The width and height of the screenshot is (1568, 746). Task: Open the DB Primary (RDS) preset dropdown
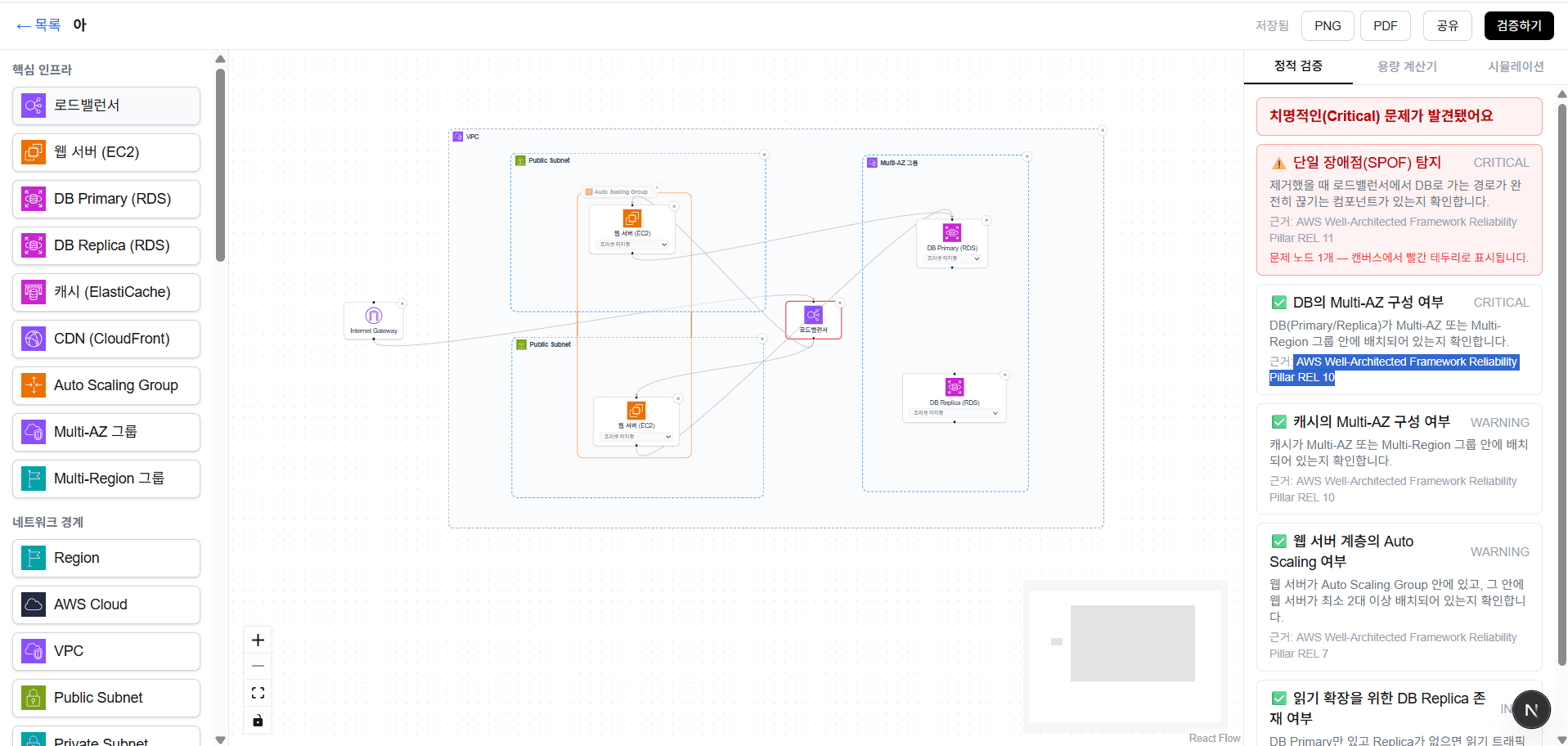(x=952, y=258)
